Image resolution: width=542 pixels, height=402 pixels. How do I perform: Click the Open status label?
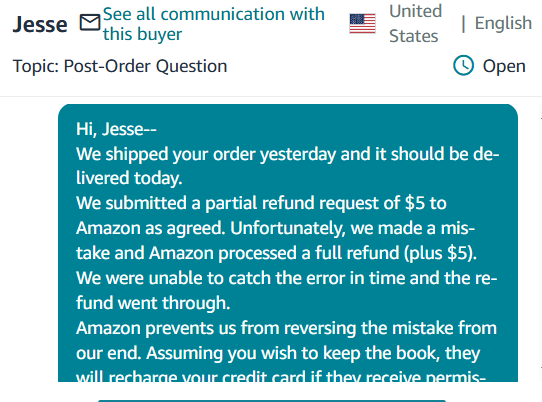click(504, 66)
